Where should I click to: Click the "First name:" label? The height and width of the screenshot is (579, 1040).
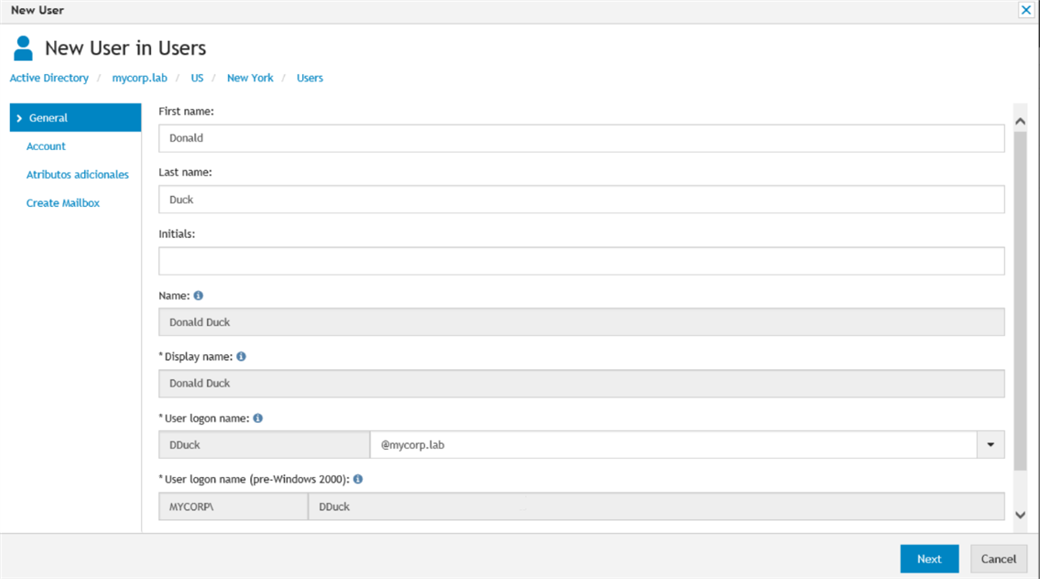[x=186, y=111]
